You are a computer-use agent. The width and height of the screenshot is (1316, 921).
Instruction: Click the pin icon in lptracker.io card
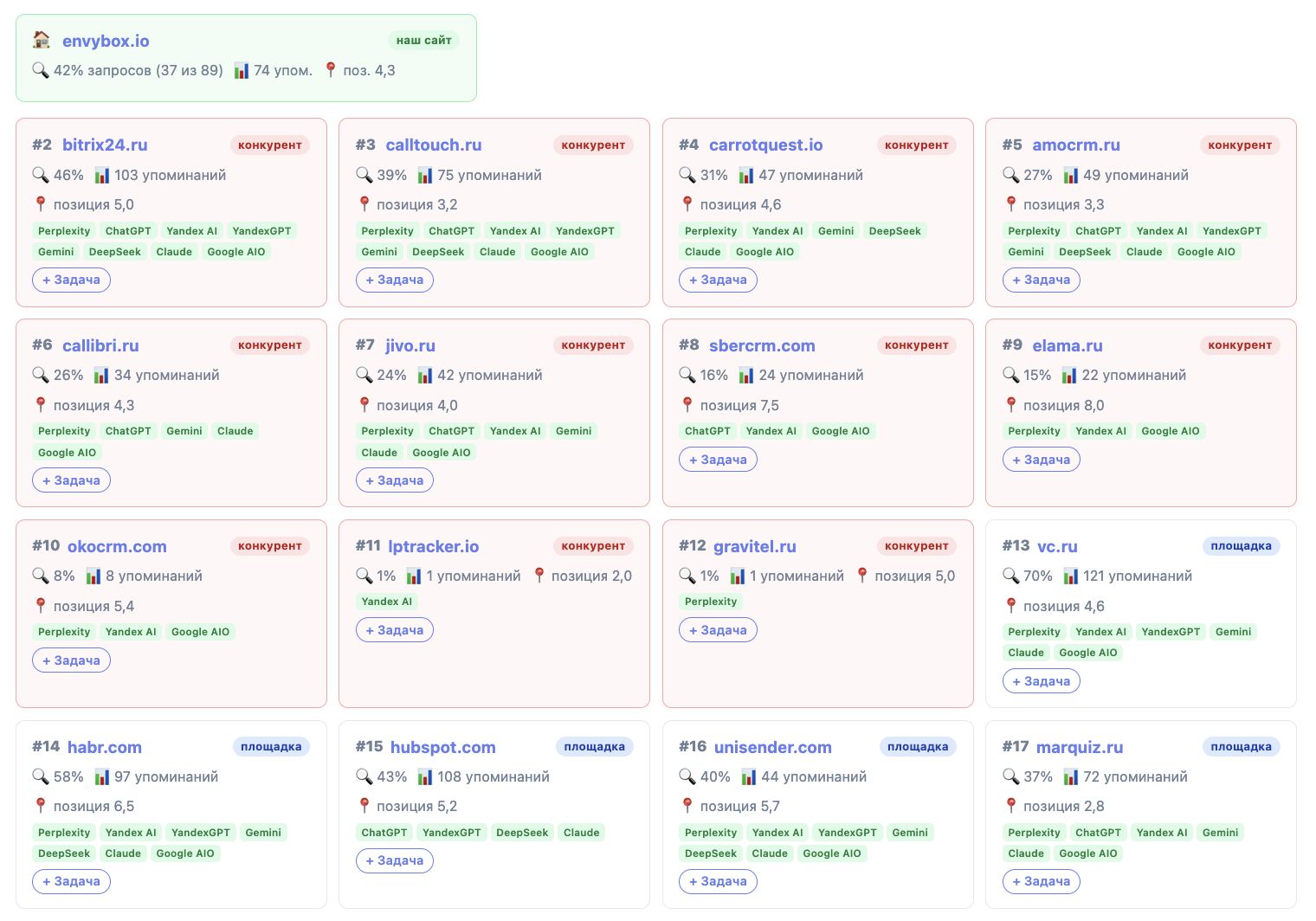[x=539, y=575]
